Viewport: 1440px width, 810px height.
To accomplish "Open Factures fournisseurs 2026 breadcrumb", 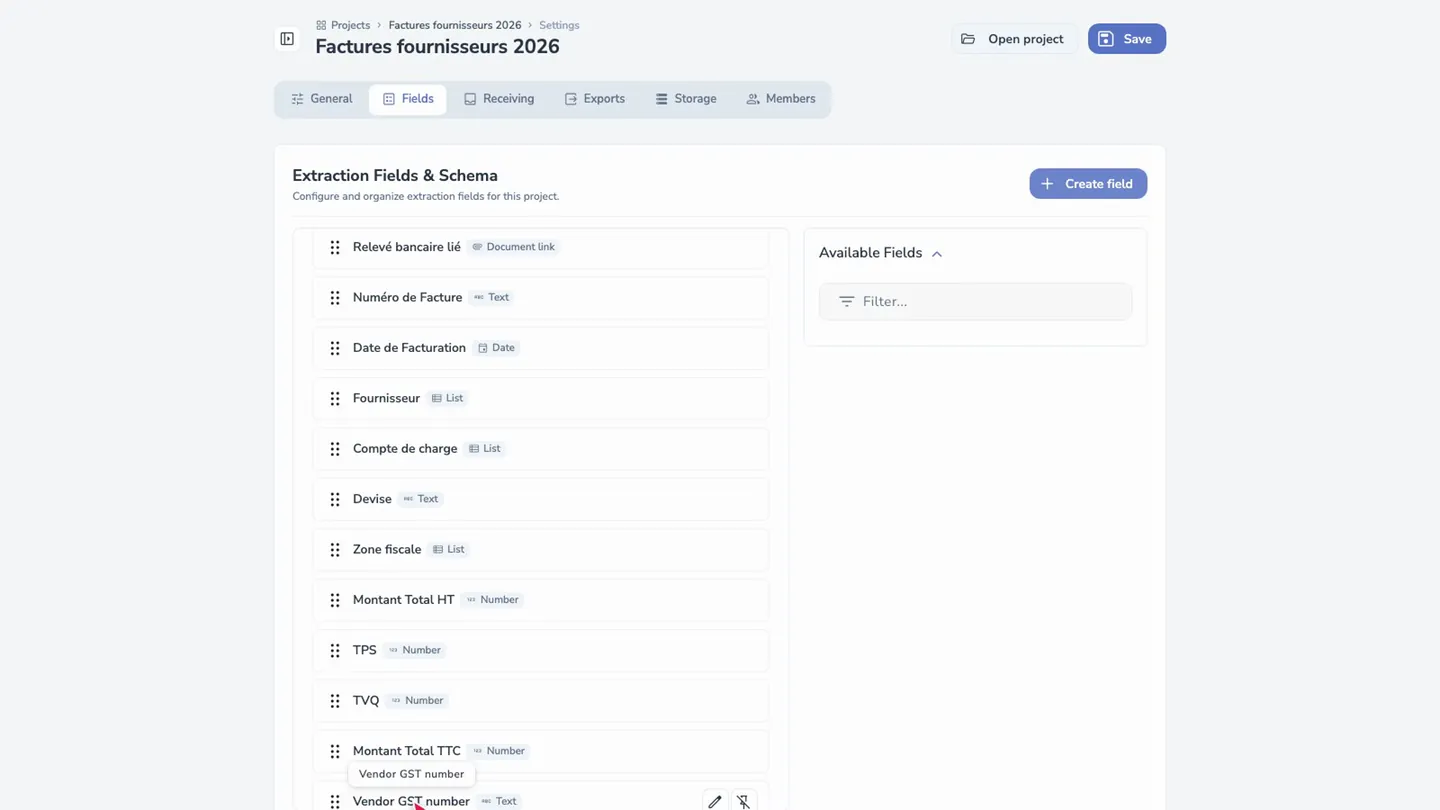I will [455, 25].
